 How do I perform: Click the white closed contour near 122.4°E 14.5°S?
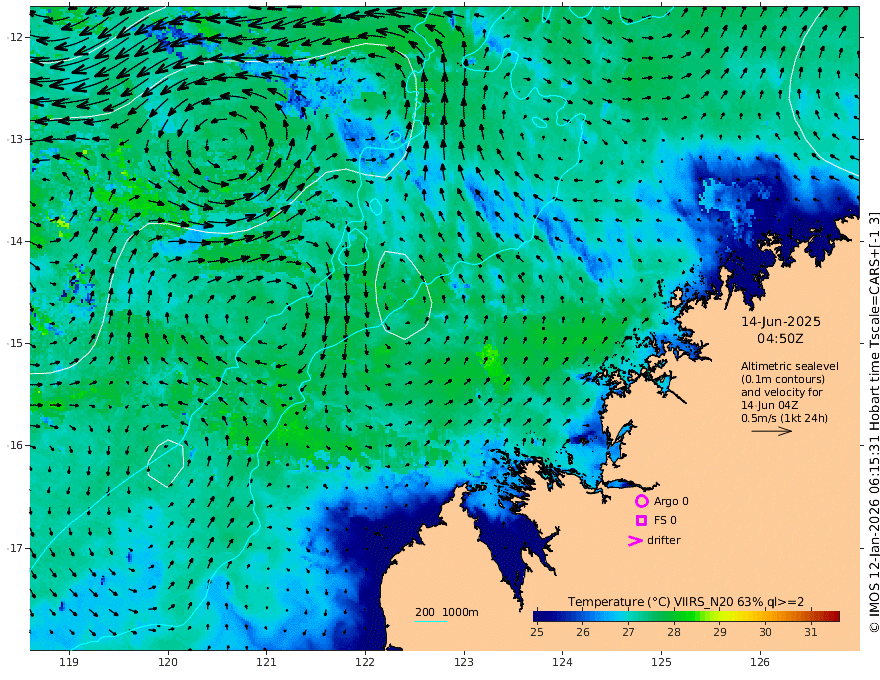(x=403, y=295)
